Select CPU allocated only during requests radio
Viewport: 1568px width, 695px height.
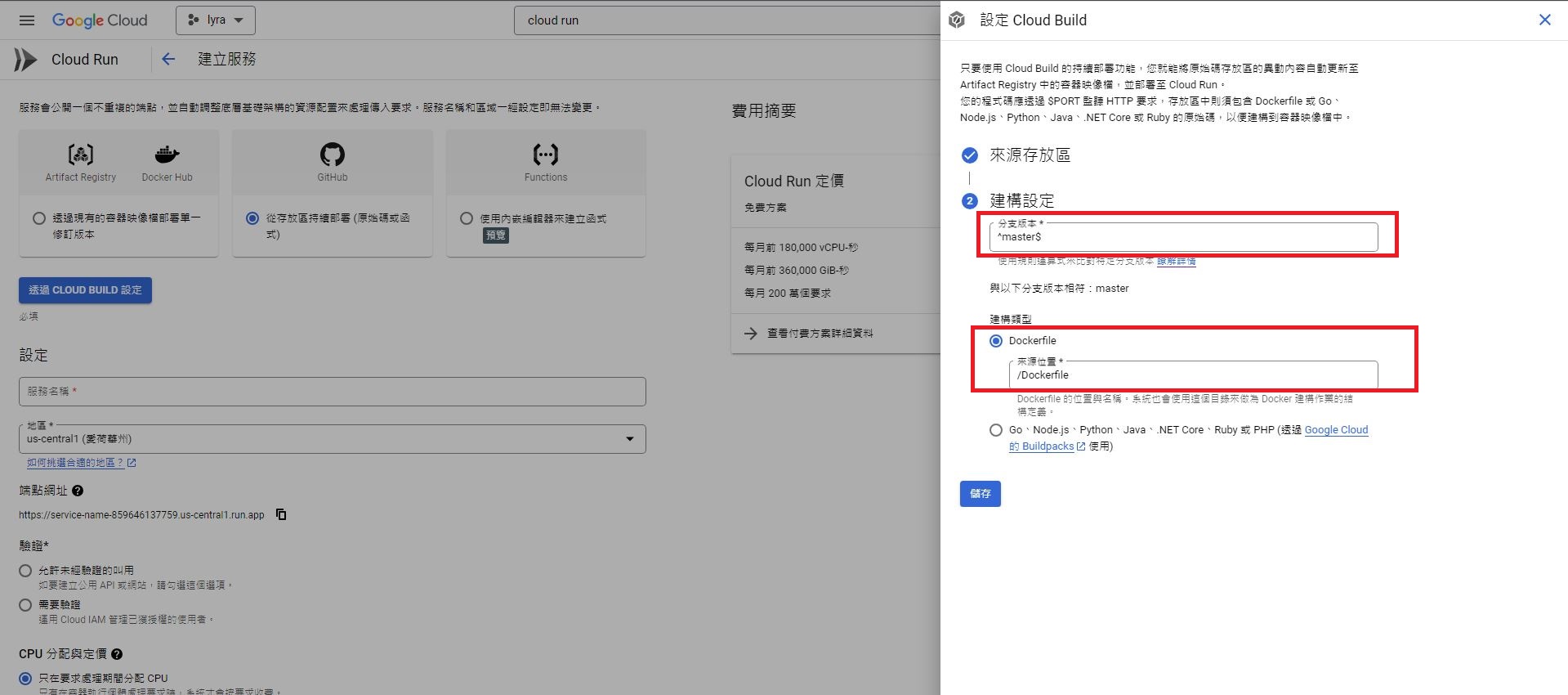[x=25, y=679]
